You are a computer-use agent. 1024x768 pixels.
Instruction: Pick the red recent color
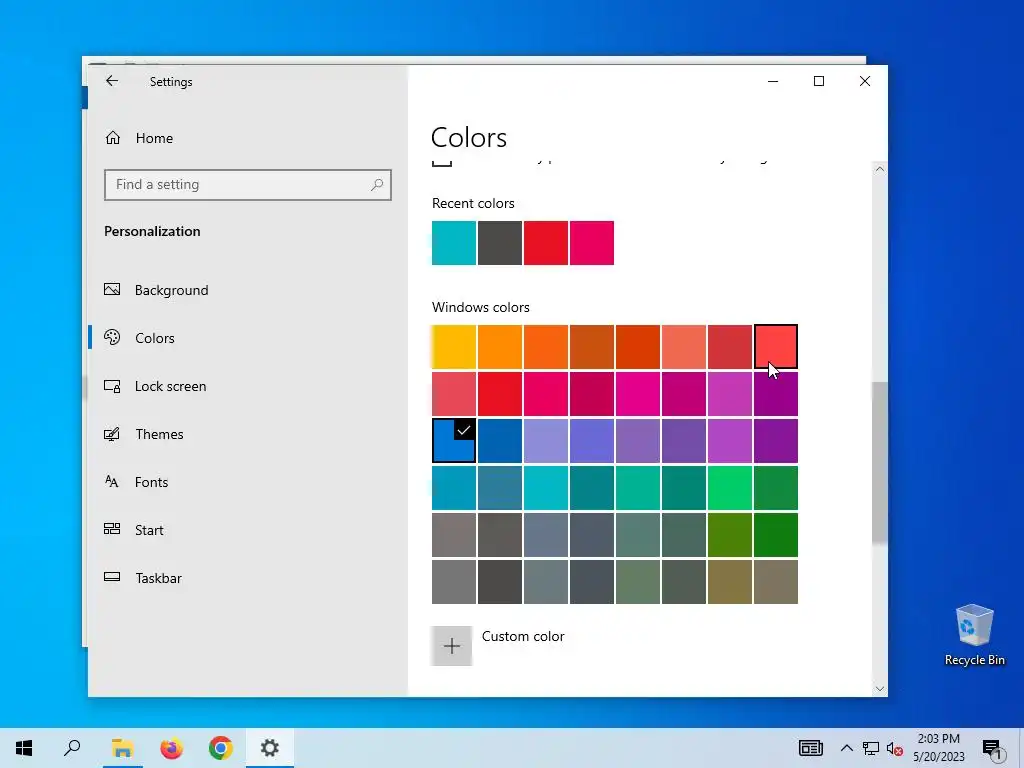pyautogui.click(x=546, y=243)
